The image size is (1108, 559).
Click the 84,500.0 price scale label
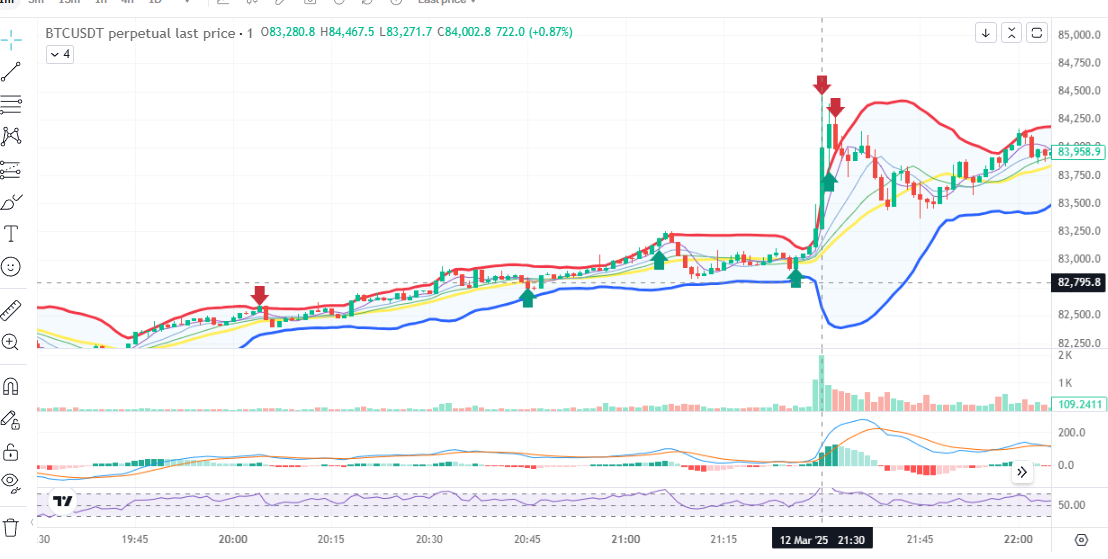[x=1078, y=90]
